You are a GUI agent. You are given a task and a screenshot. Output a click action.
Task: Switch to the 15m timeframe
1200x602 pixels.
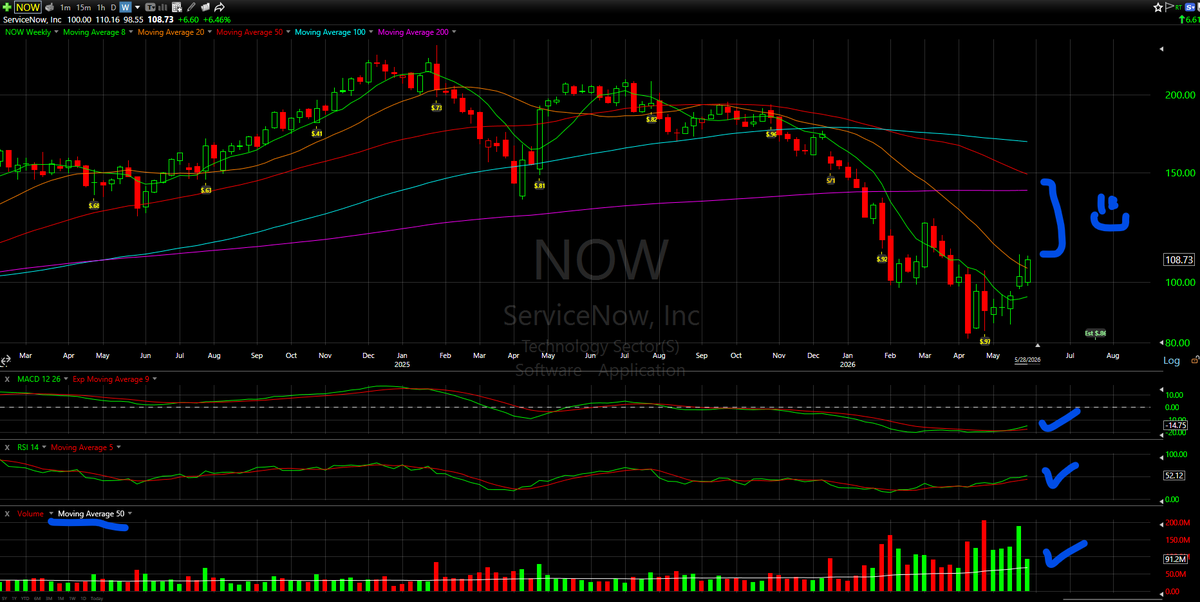pos(83,7)
